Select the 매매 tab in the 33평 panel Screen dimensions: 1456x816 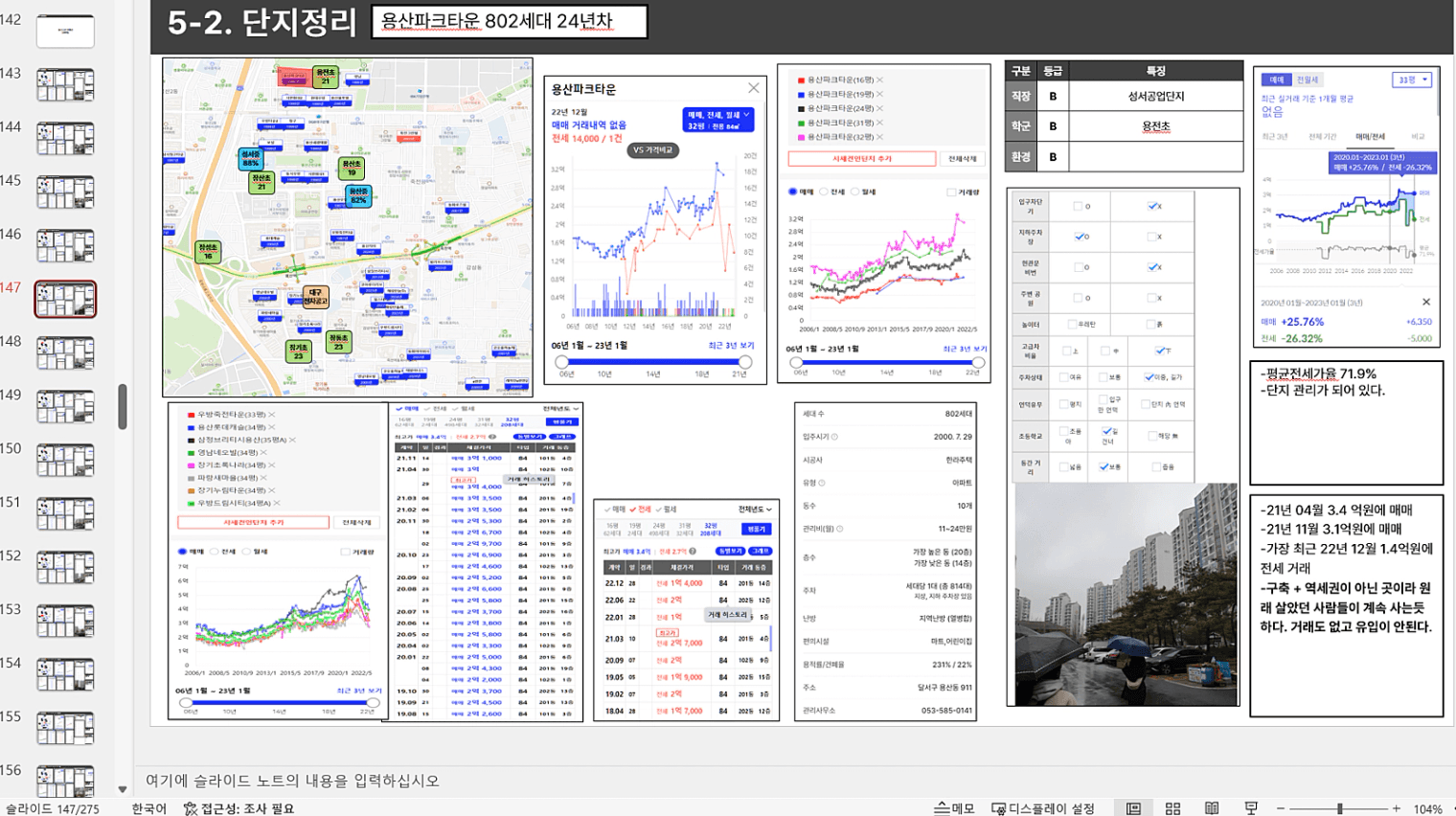pos(1277,79)
